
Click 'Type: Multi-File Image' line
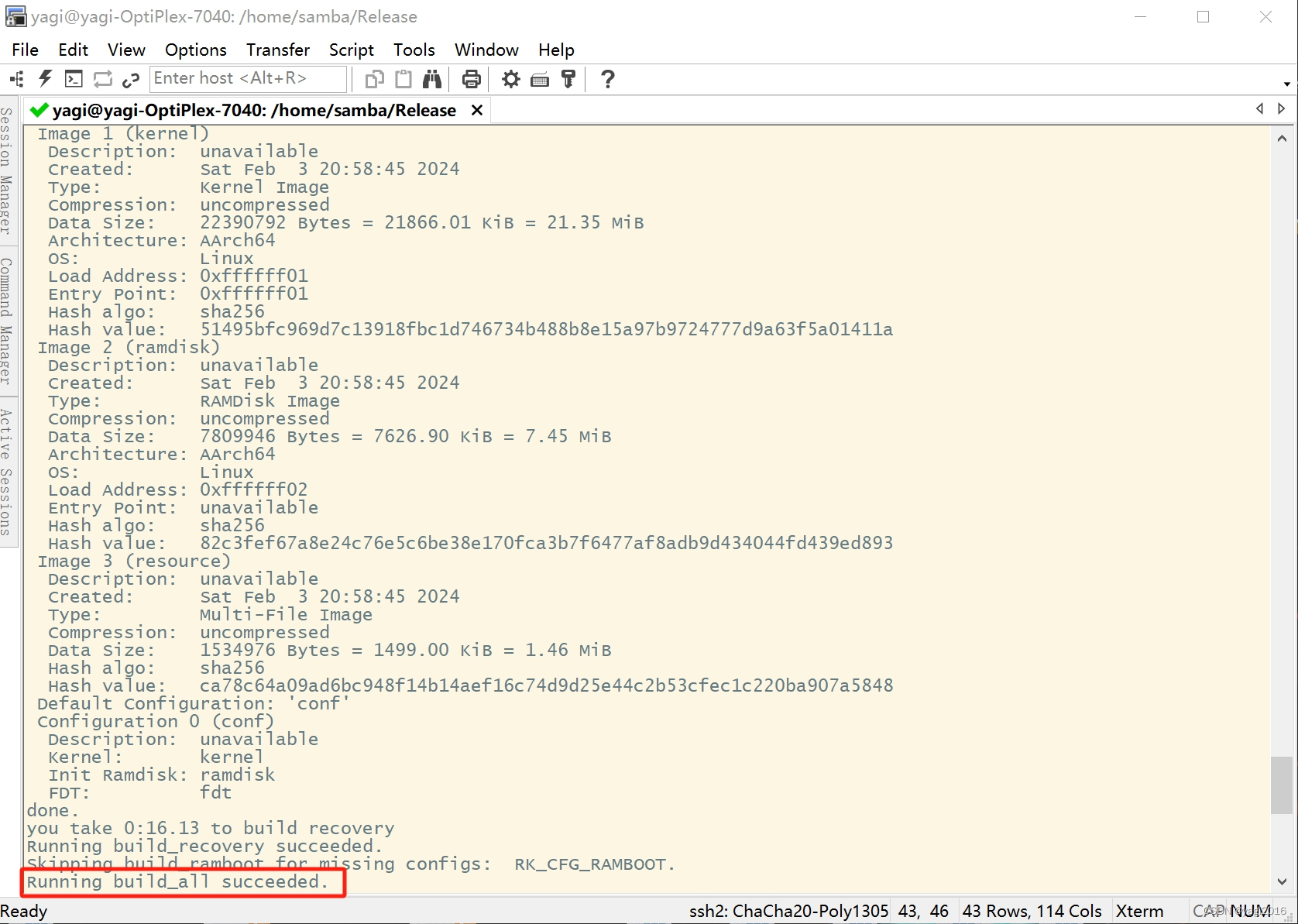click(210, 614)
